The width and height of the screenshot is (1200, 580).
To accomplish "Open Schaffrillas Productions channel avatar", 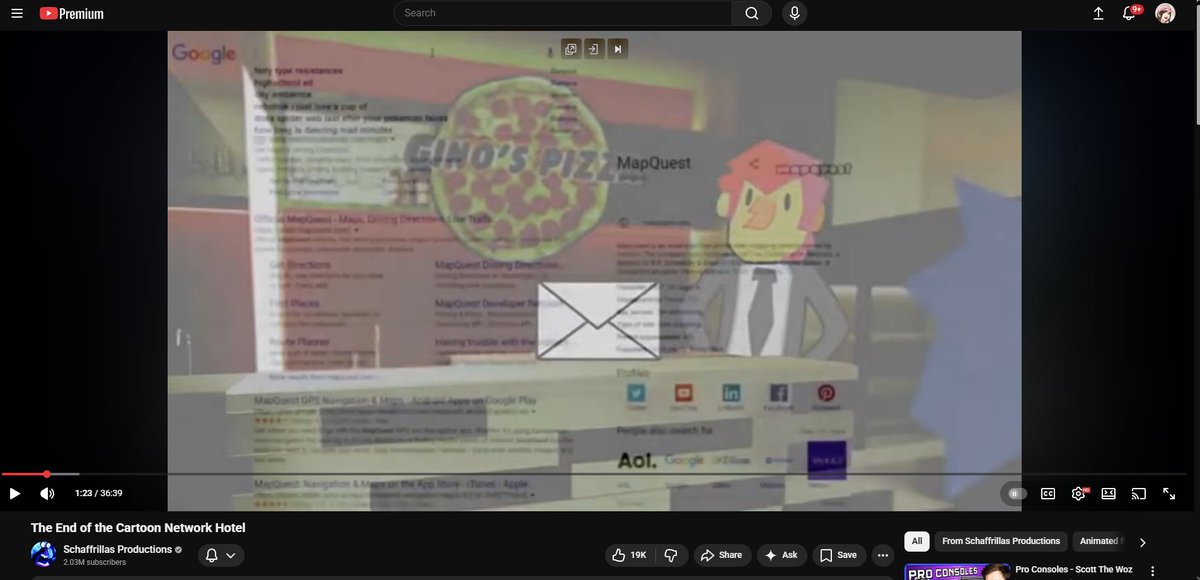I will click(x=43, y=555).
